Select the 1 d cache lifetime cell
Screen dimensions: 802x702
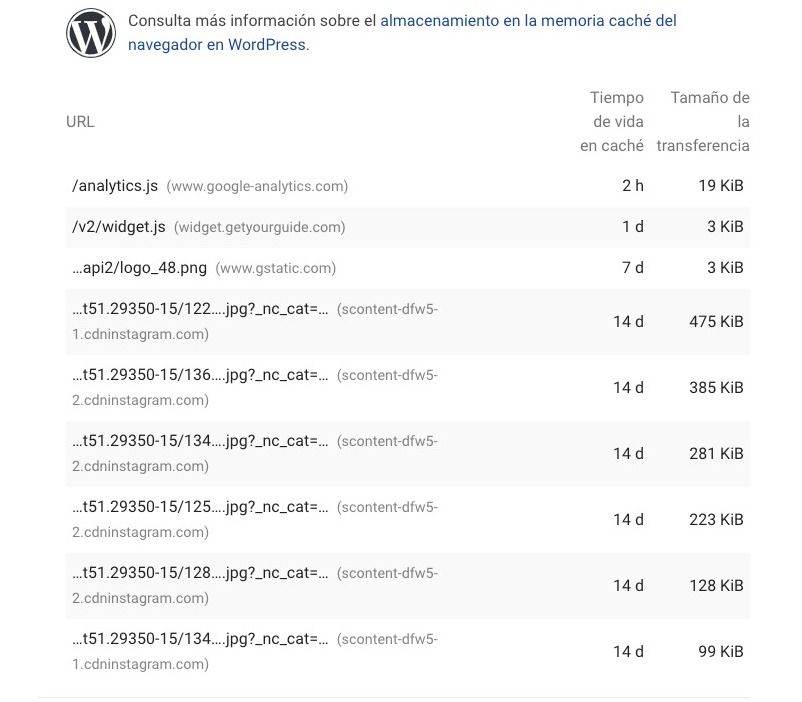pyautogui.click(x=633, y=227)
